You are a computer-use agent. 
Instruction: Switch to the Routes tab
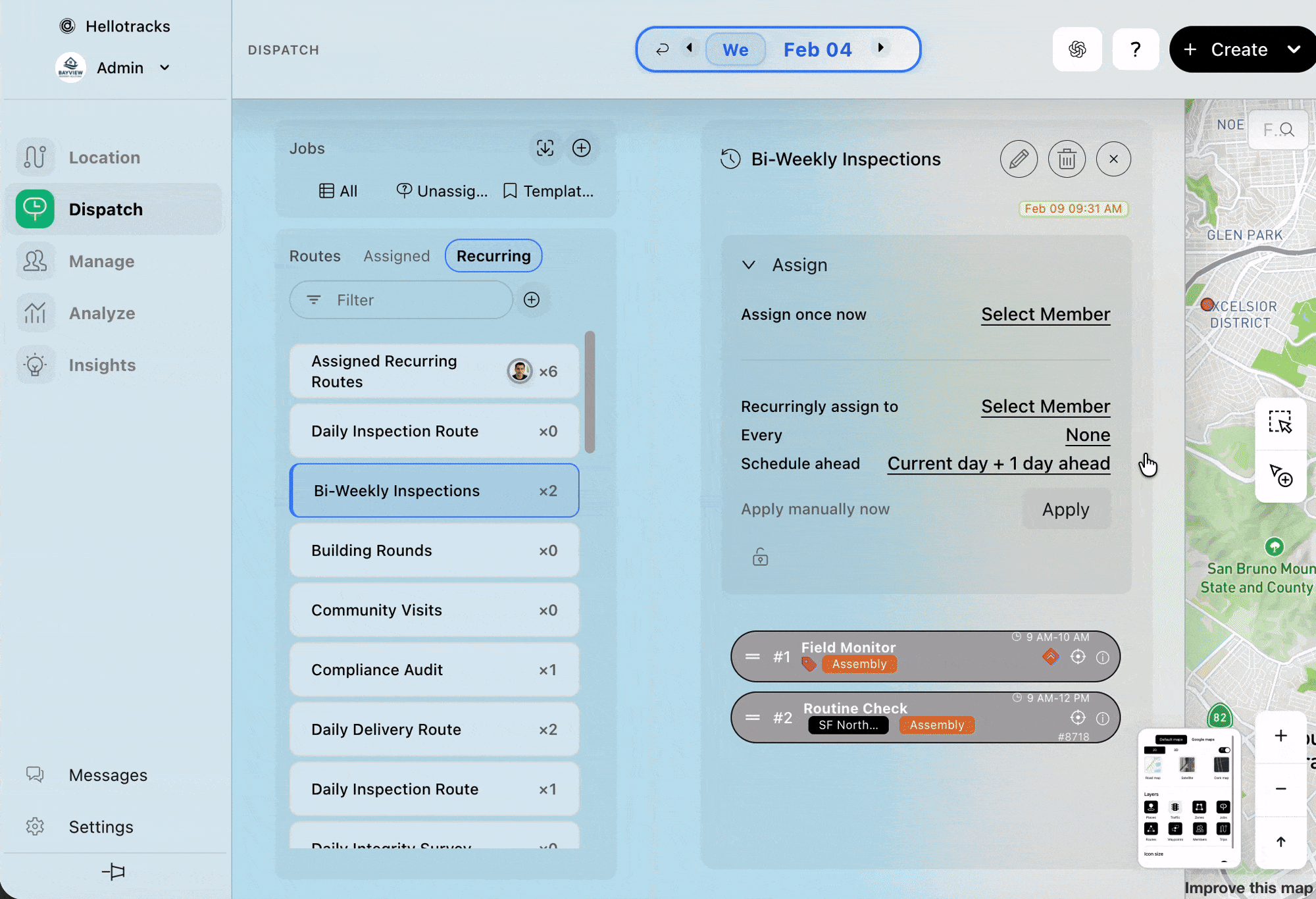tap(315, 256)
